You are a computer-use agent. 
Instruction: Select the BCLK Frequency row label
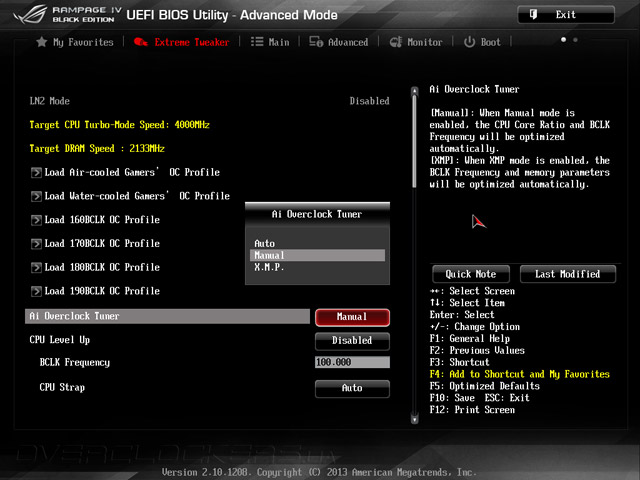[75, 363]
